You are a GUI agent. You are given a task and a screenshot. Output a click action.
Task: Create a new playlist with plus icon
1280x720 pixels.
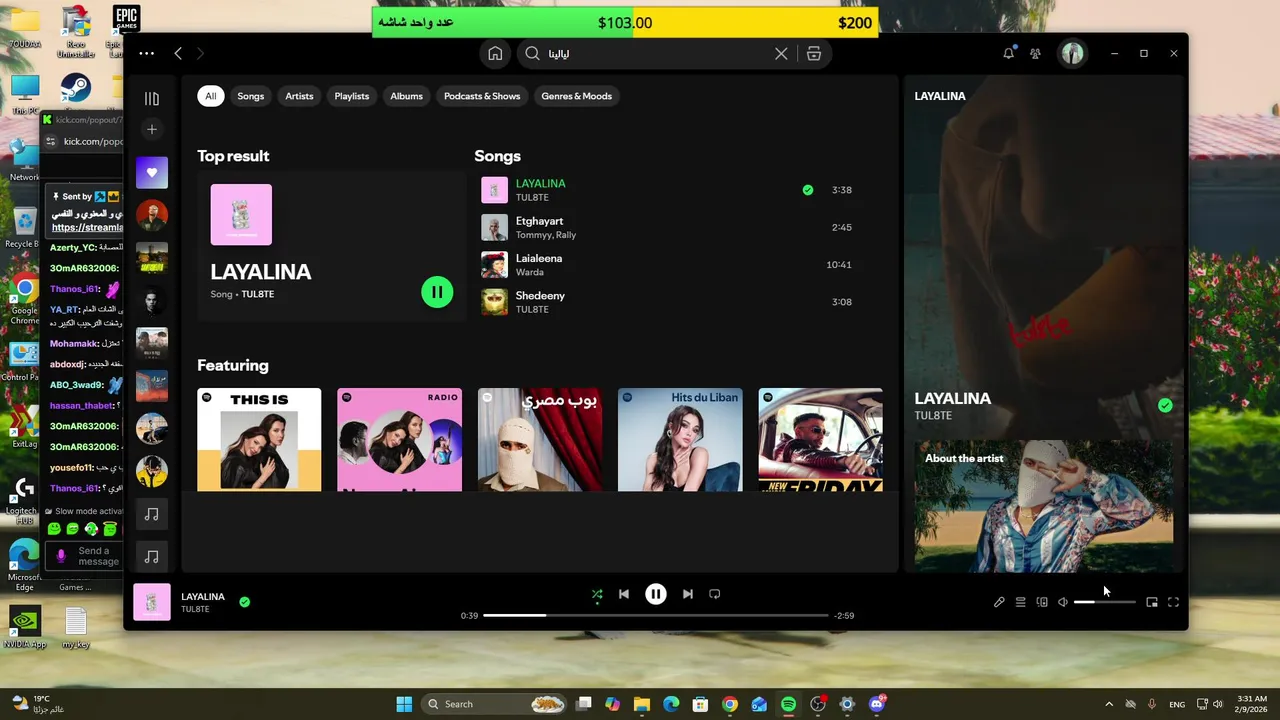point(152,129)
